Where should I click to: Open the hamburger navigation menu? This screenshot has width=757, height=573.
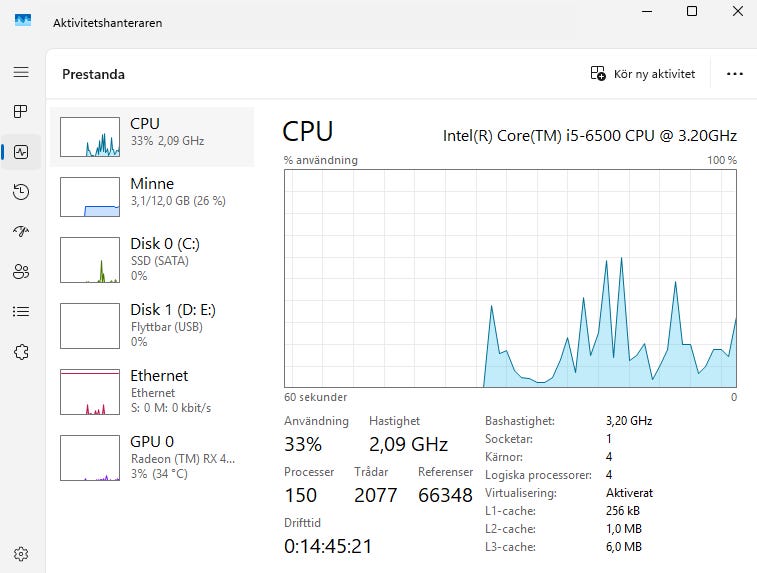(x=21, y=72)
